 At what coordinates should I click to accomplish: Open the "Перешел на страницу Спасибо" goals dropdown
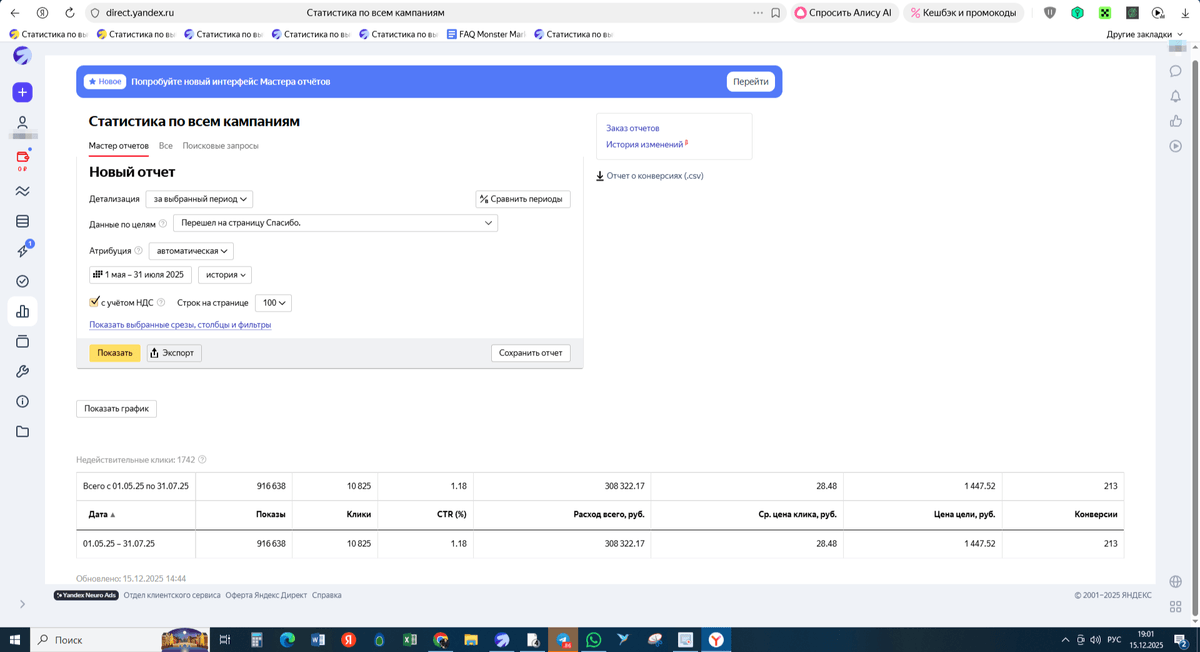tap(335, 223)
